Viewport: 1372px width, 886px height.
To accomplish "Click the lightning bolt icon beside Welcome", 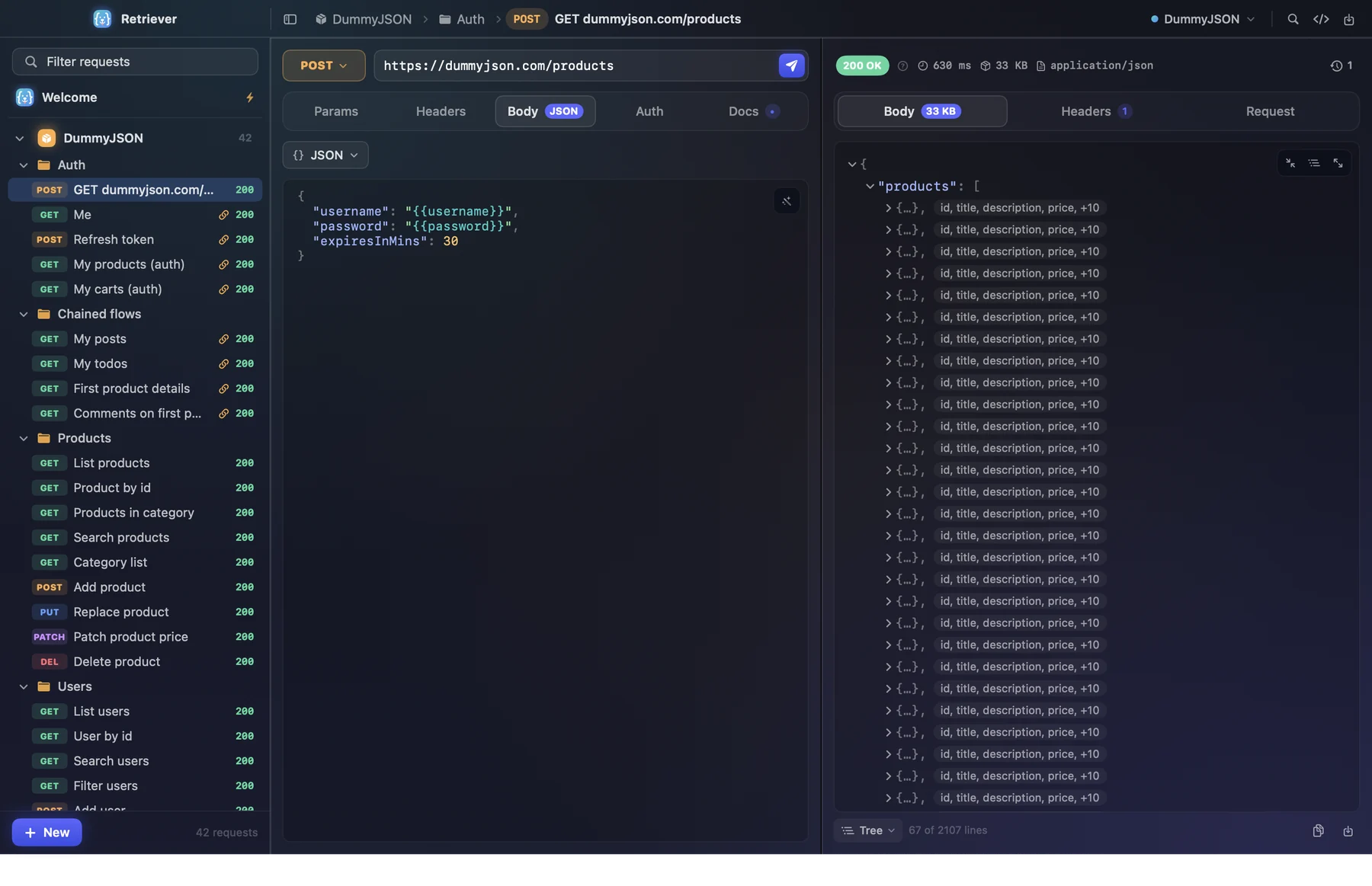I will point(249,98).
